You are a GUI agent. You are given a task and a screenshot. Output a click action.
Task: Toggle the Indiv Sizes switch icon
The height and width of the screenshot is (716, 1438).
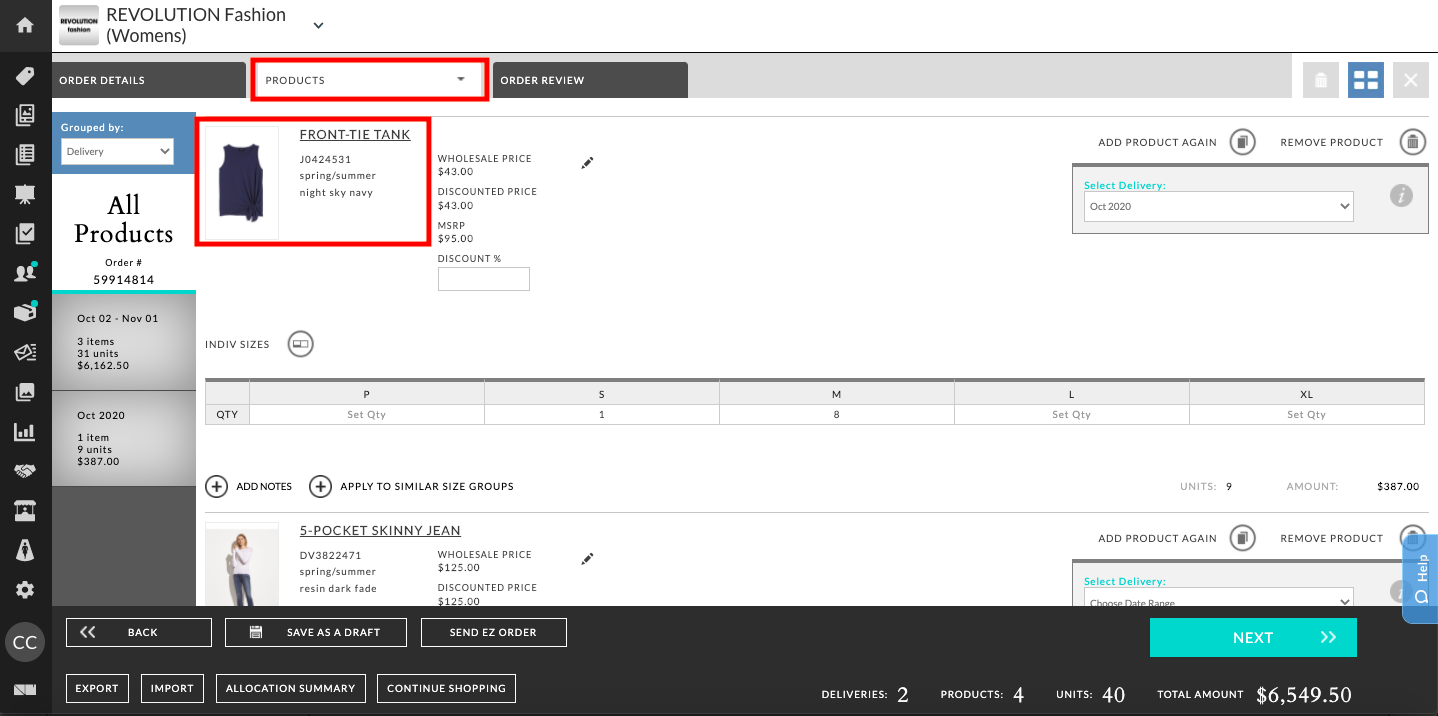tap(300, 344)
